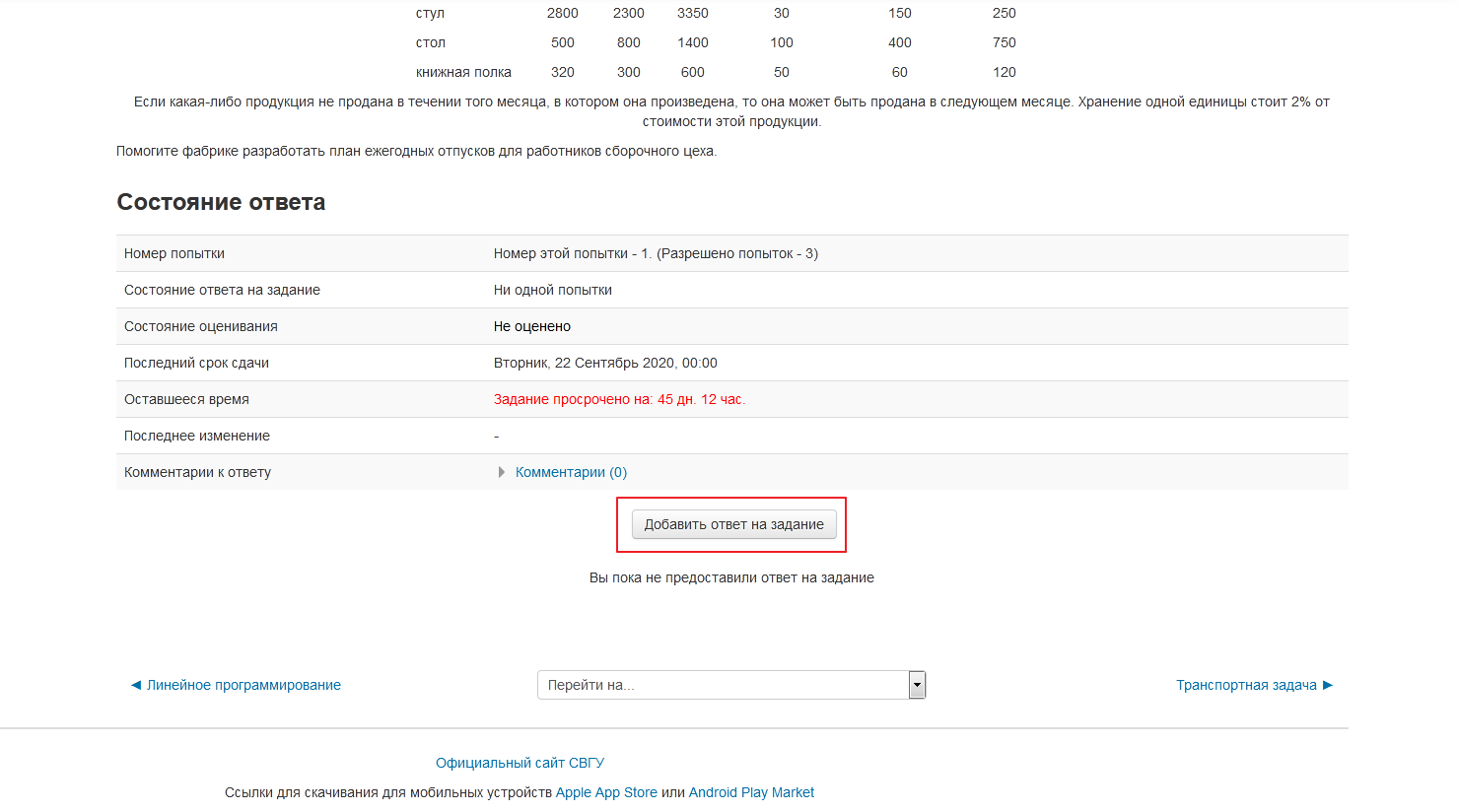The width and height of the screenshot is (1458, 812).
Task: Click the Вы пока не предоставили ответ notice
Action: coord(731,577)
